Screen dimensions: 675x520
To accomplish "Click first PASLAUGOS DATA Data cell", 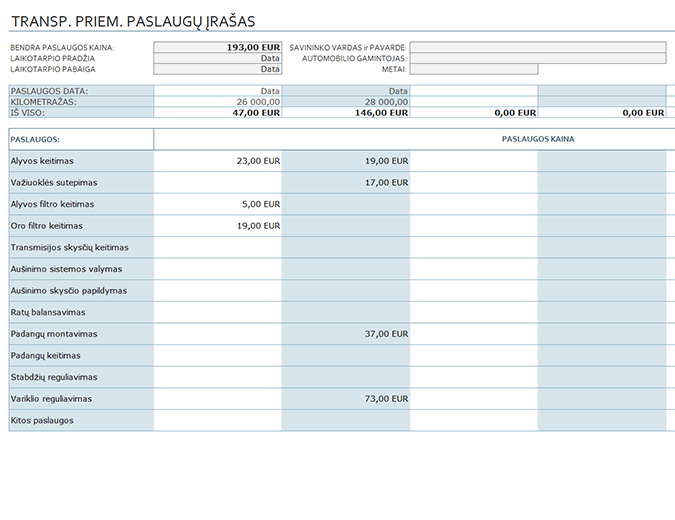I will (217, 91).
